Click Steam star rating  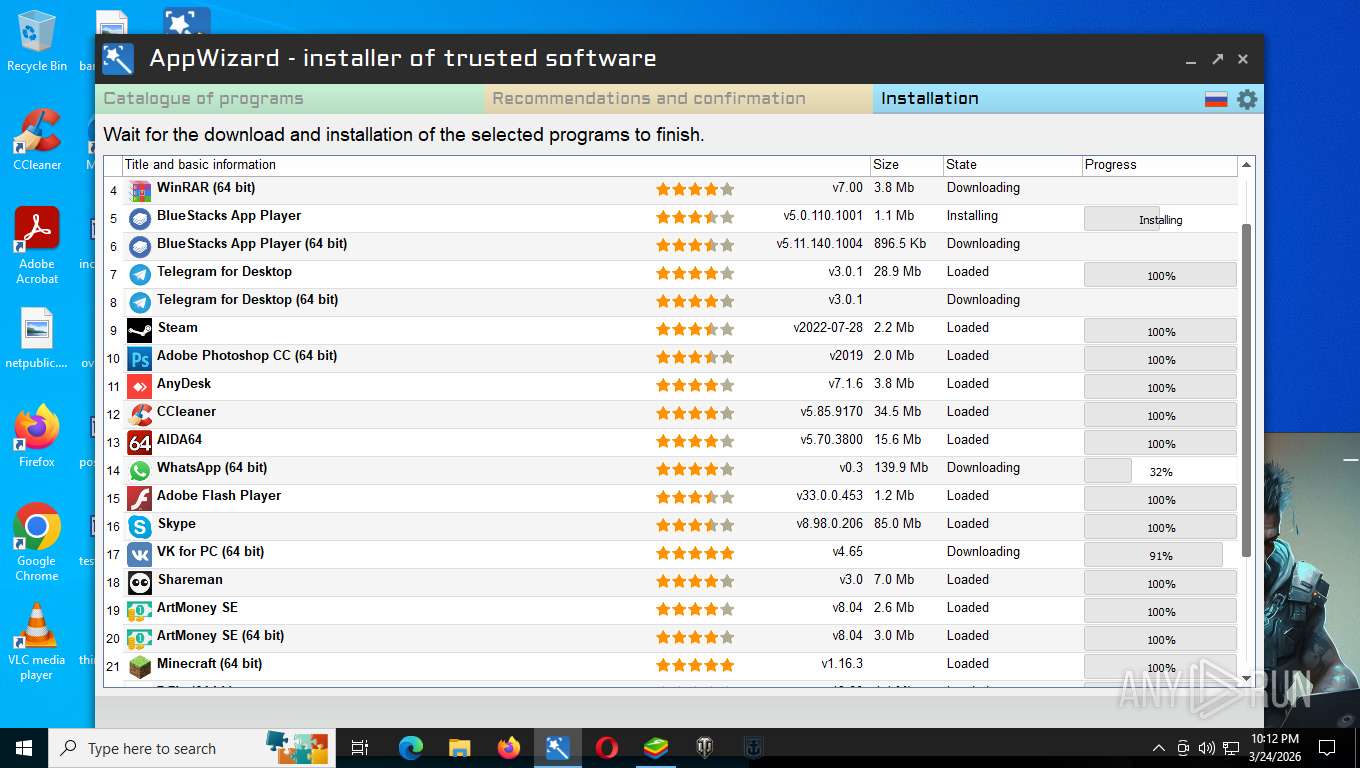[695, 329]
